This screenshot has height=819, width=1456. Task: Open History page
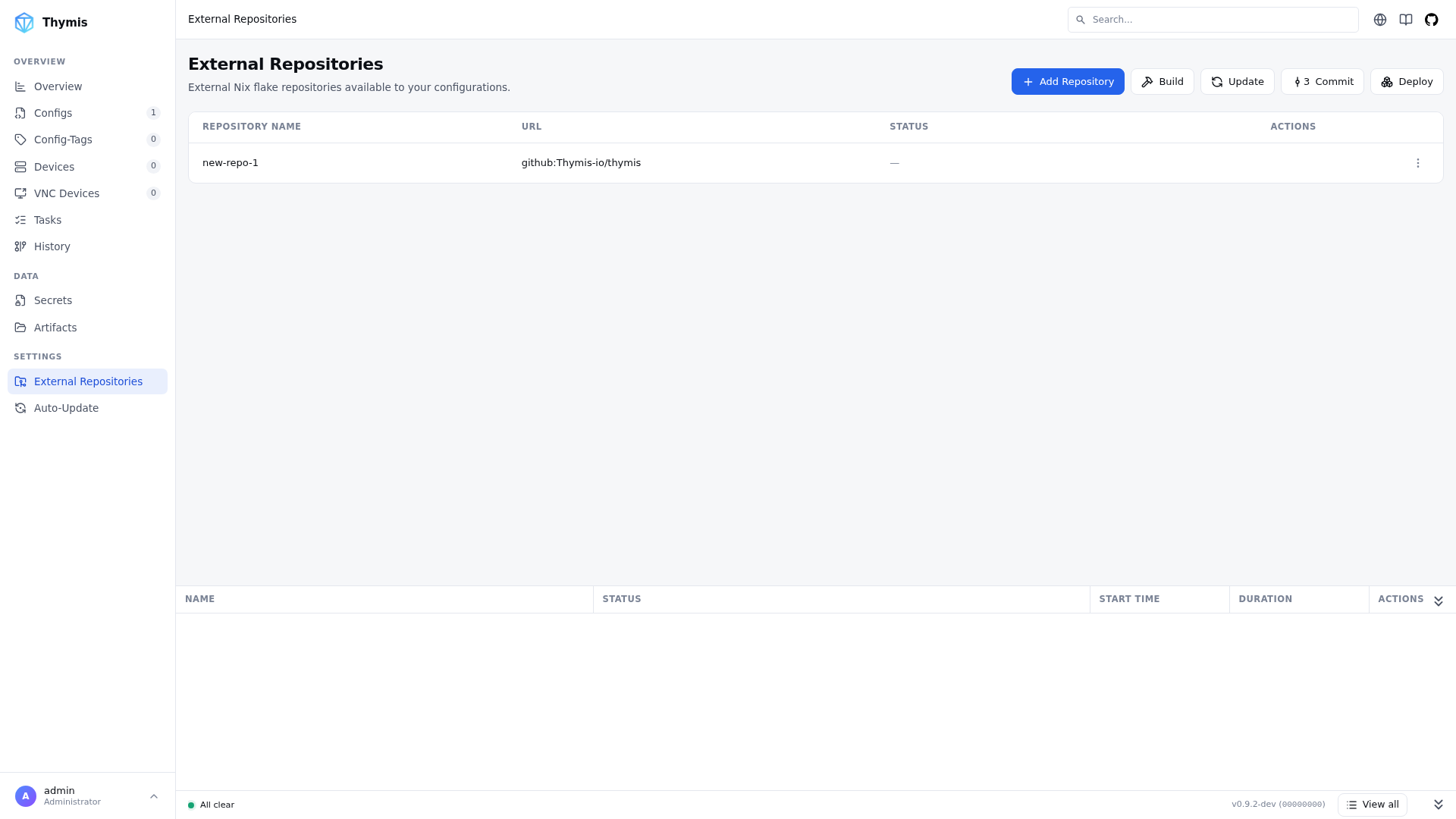point(87,246)
